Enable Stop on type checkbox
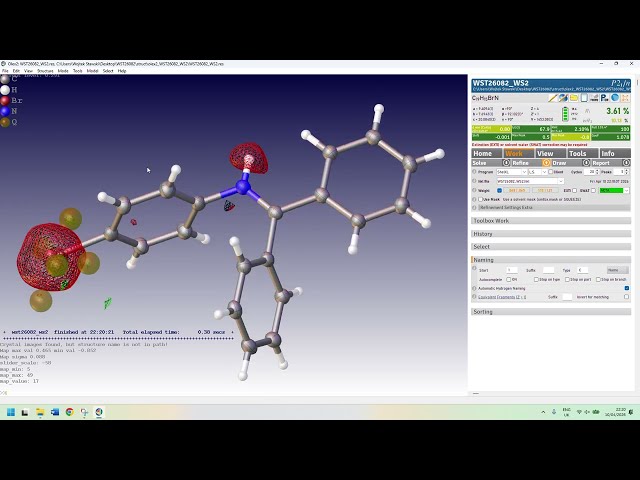 pyautogui.click(x=536, y=280)
